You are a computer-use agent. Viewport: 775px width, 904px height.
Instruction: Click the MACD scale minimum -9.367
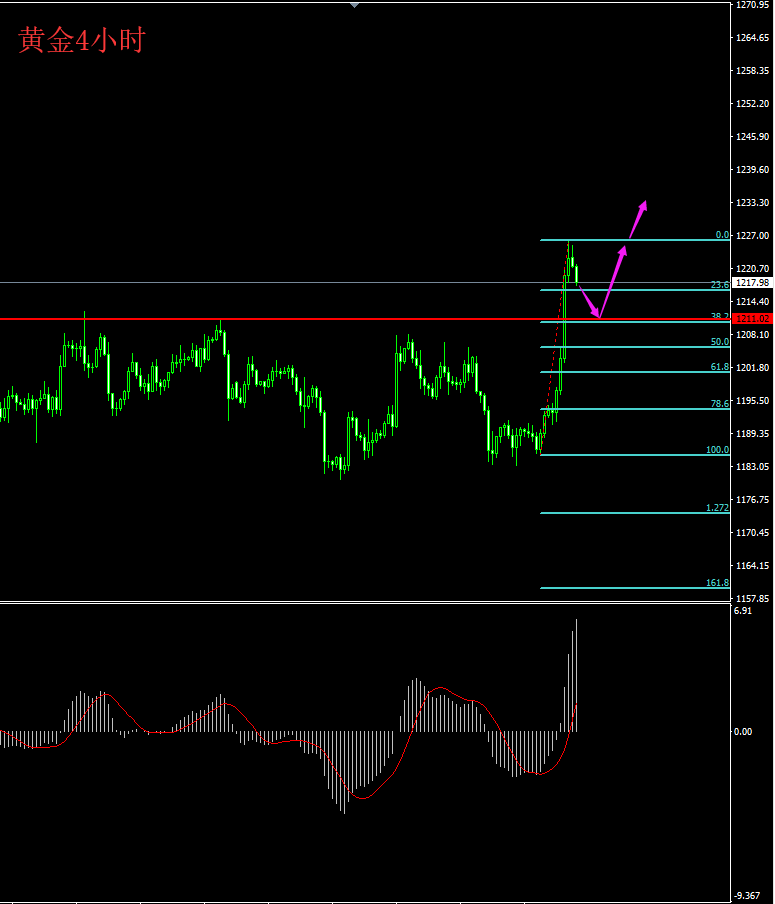tap(747, 895)
